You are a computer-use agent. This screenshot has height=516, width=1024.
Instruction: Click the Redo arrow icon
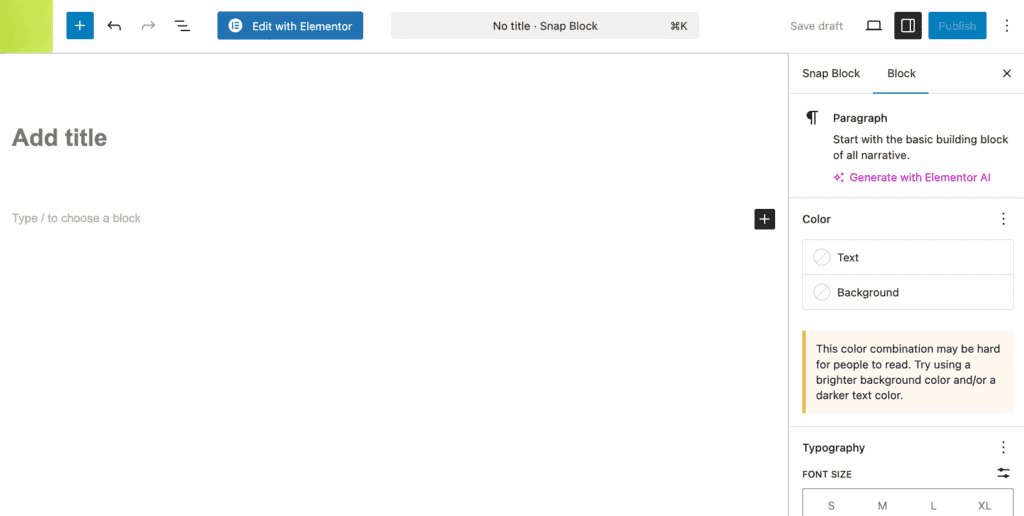148,26
